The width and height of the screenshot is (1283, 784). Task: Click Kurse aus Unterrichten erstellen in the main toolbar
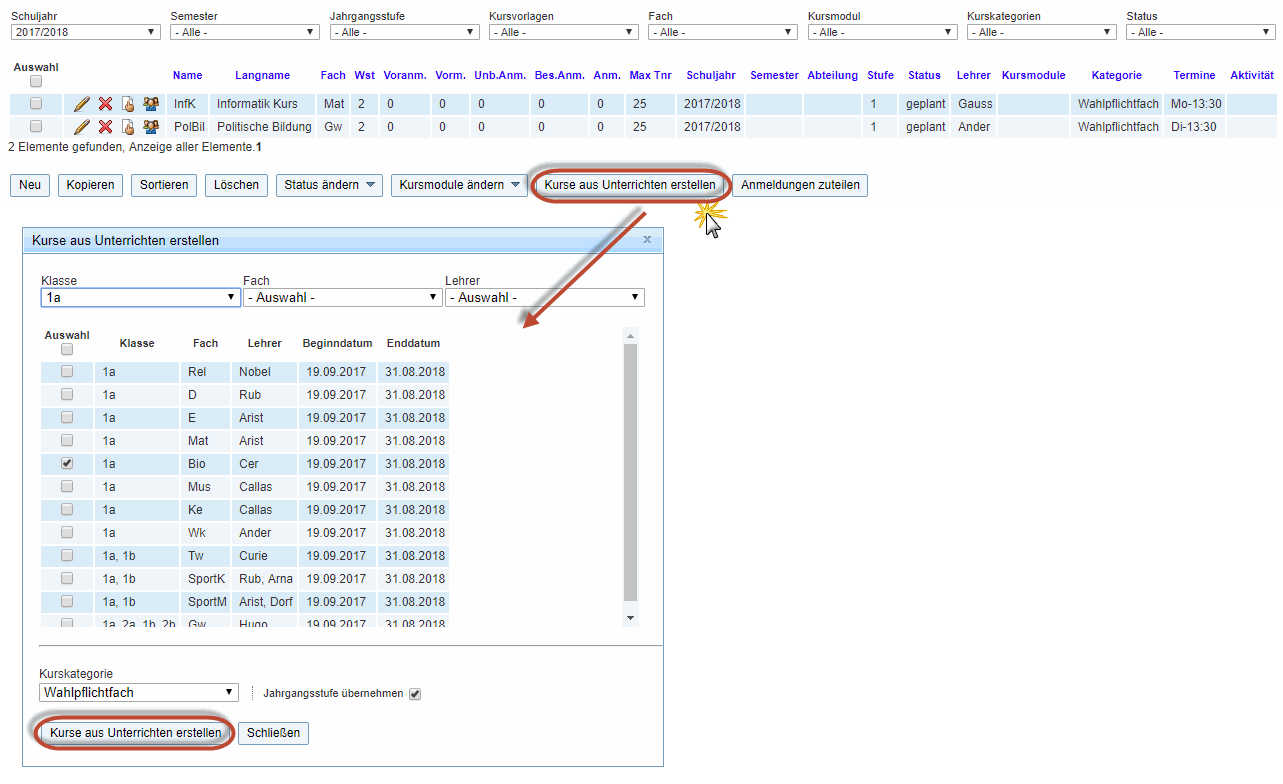pyautogui.click(x=630, y=185)
